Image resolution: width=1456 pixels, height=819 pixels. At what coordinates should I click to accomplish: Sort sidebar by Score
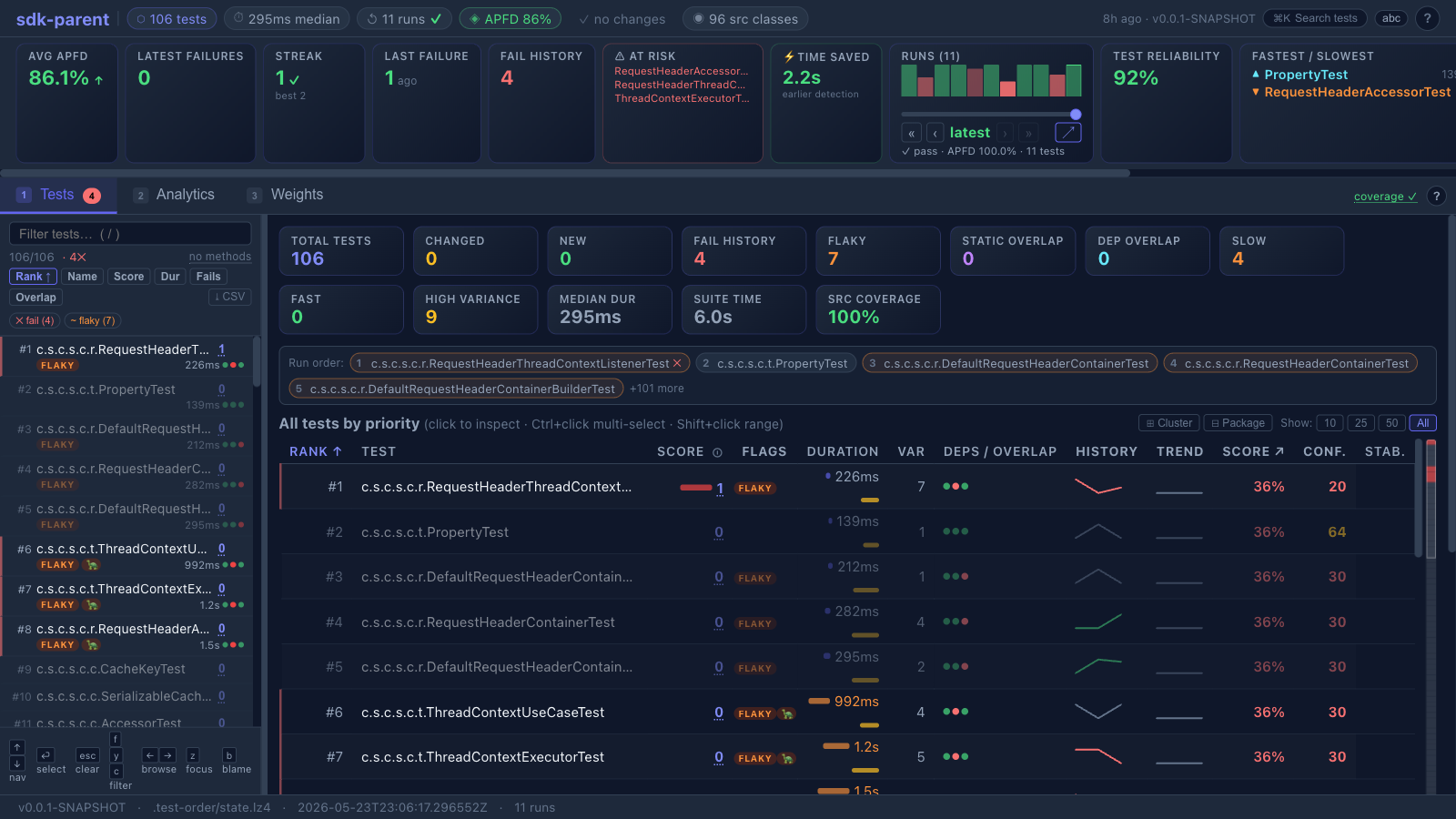click(x=128, y=277)
